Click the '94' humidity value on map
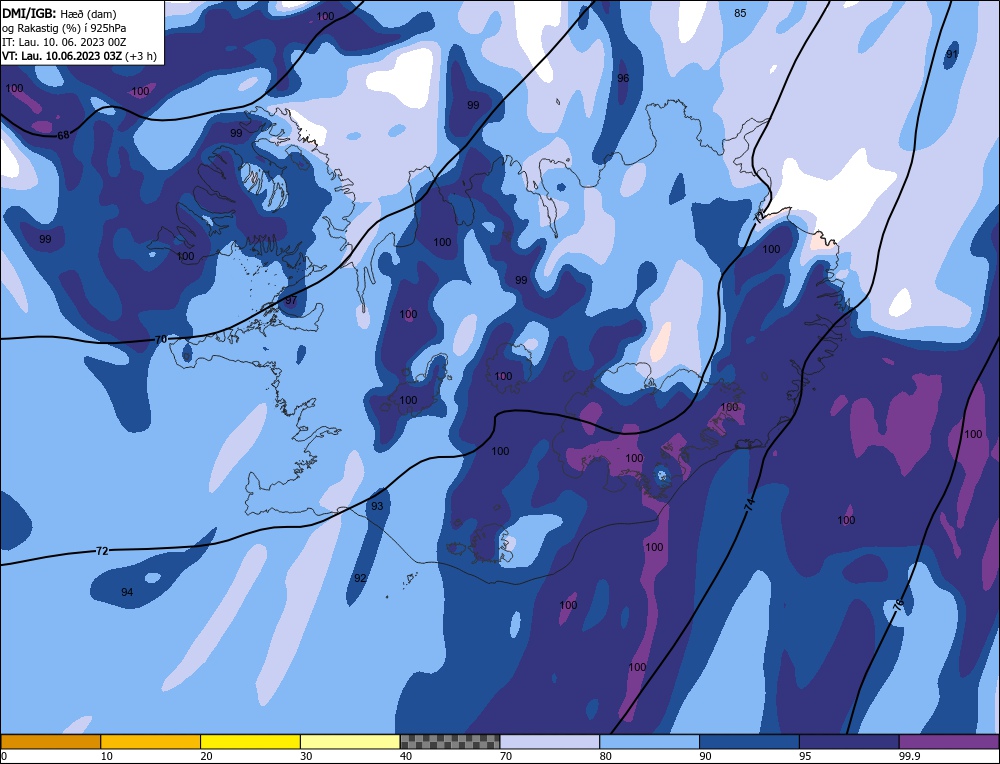The width and height of the screenshot is (1000, 764). coord(127,592)
